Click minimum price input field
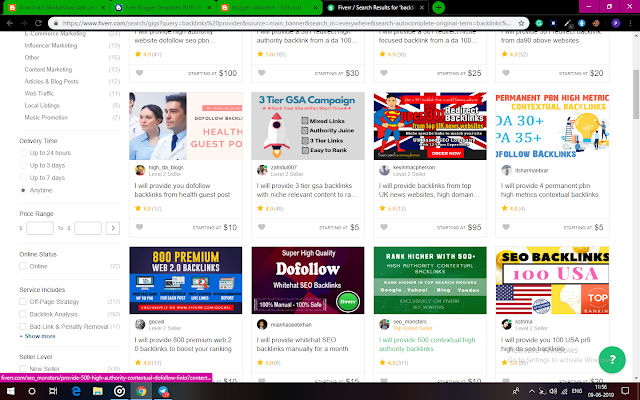The image size is (640, 400). pos(40,228)
